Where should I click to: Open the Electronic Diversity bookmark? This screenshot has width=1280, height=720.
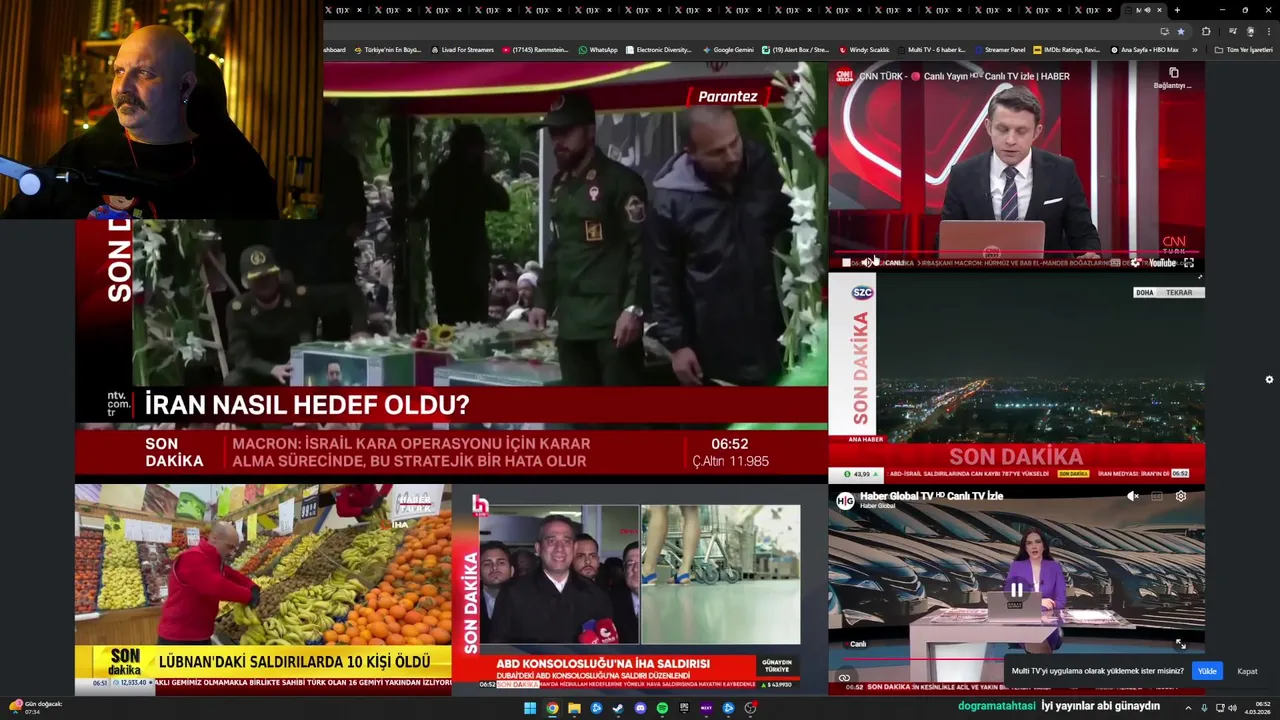658,49
